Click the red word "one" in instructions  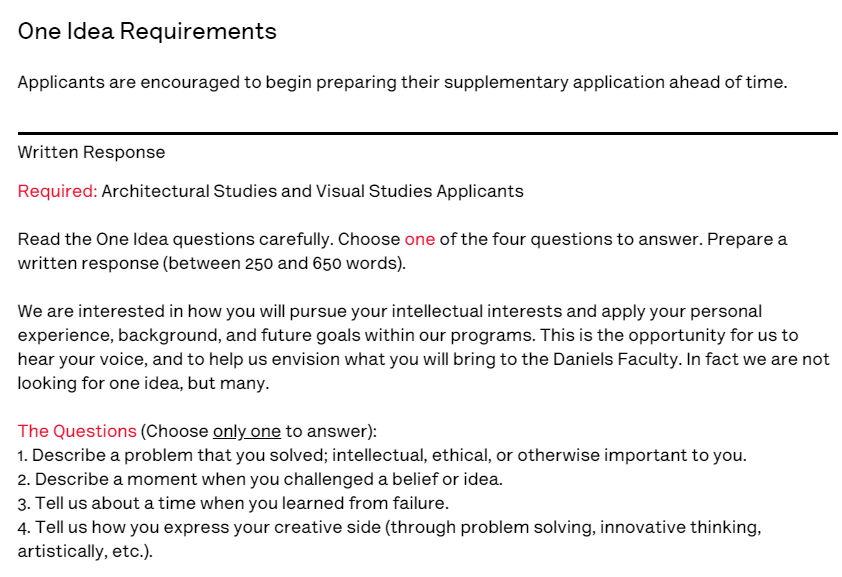(x=419, y=240)
